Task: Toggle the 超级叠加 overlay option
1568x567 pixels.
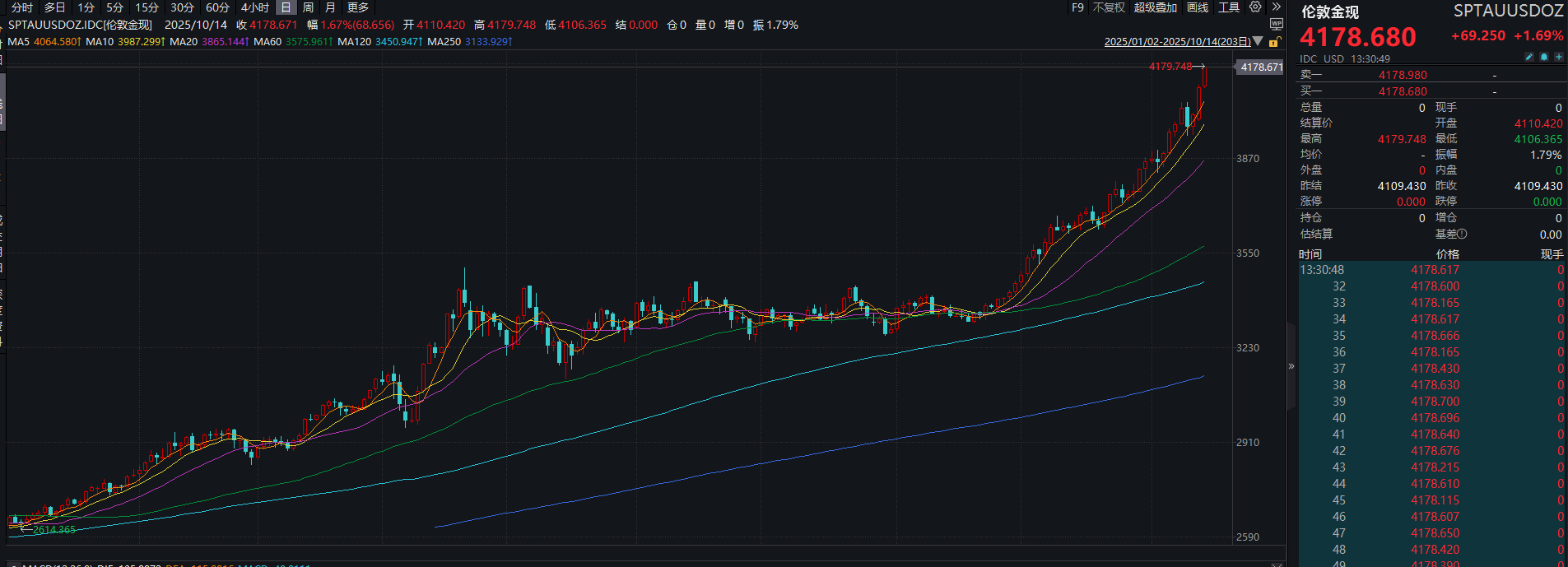Action: coord(1155,7)
